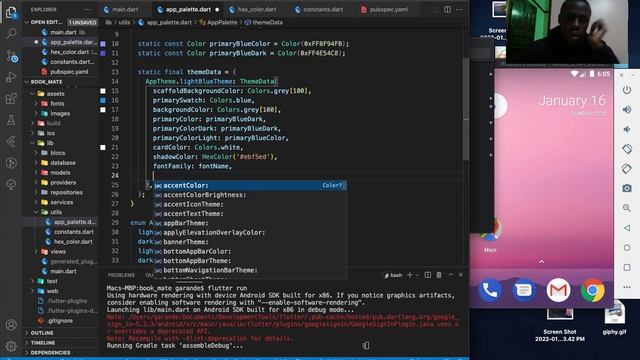Click the primaryBlueDark color swatch in gutter

[103, 53]
